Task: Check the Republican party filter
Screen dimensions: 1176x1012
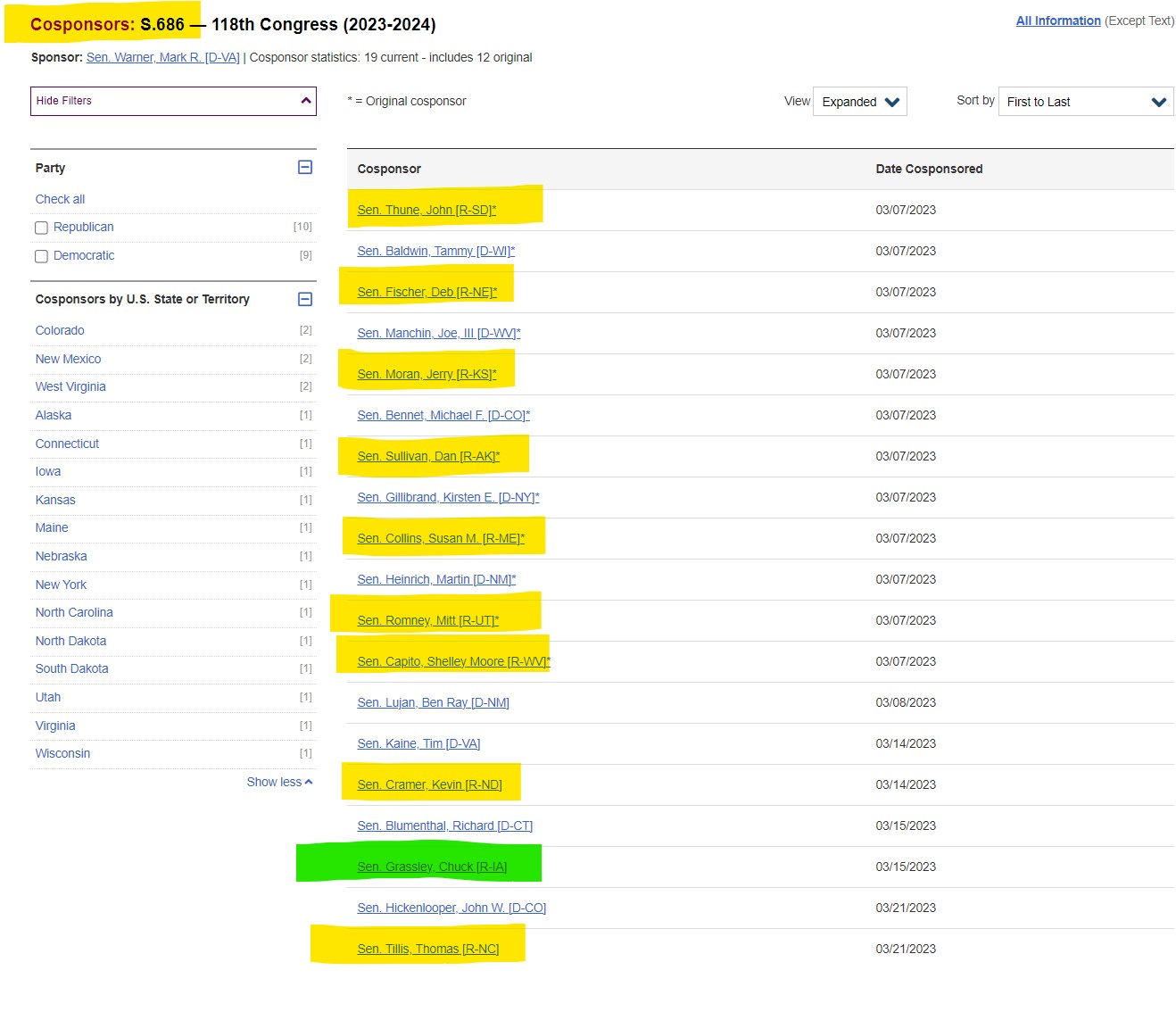Action: (41, 228)
